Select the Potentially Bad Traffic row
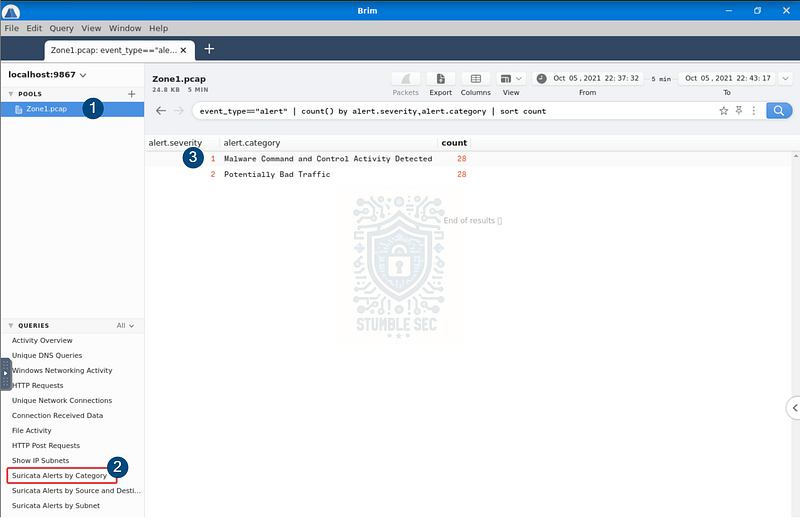800x530 pixels. click(x=468, y=174)
